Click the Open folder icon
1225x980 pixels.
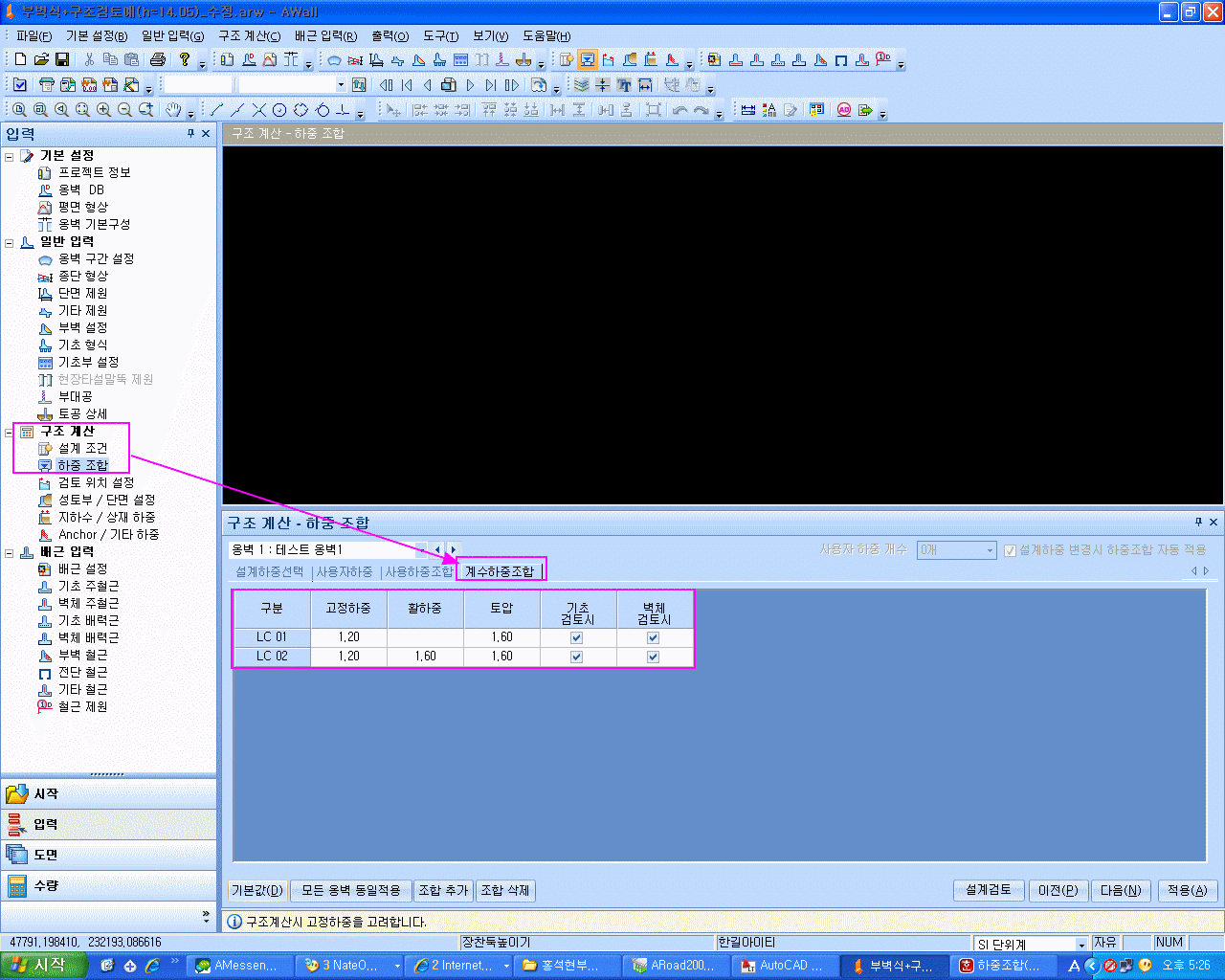pos(41,59)
